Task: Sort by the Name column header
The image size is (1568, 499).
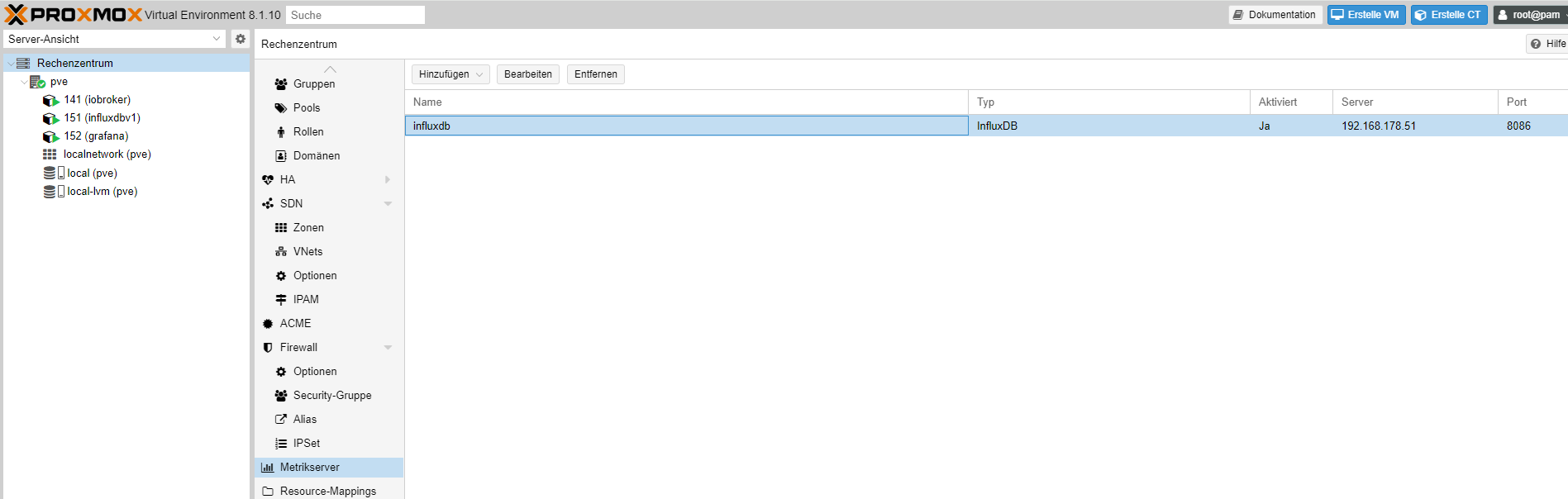Action: pyautogui.click(x=686, y=102)
